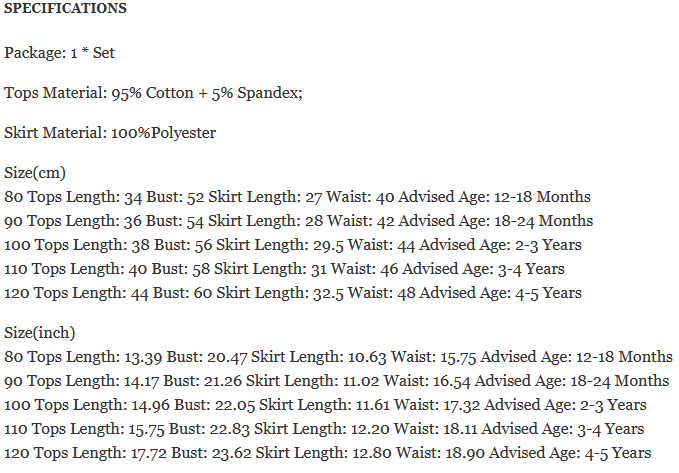679x473 pixels.
Task: Click the inch row with Tops Length 13.39
Action: [x=338, y=357]
